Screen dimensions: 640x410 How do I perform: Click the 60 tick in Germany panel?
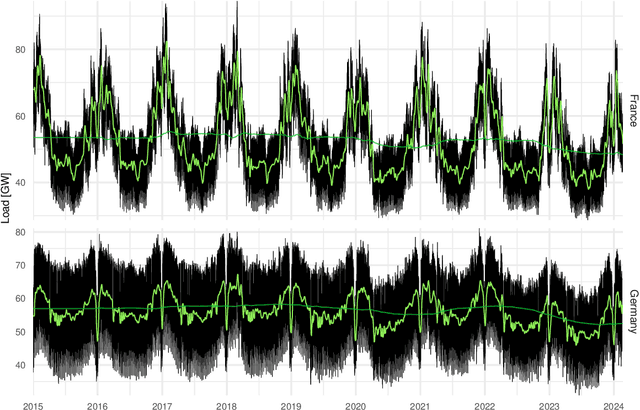22,299
